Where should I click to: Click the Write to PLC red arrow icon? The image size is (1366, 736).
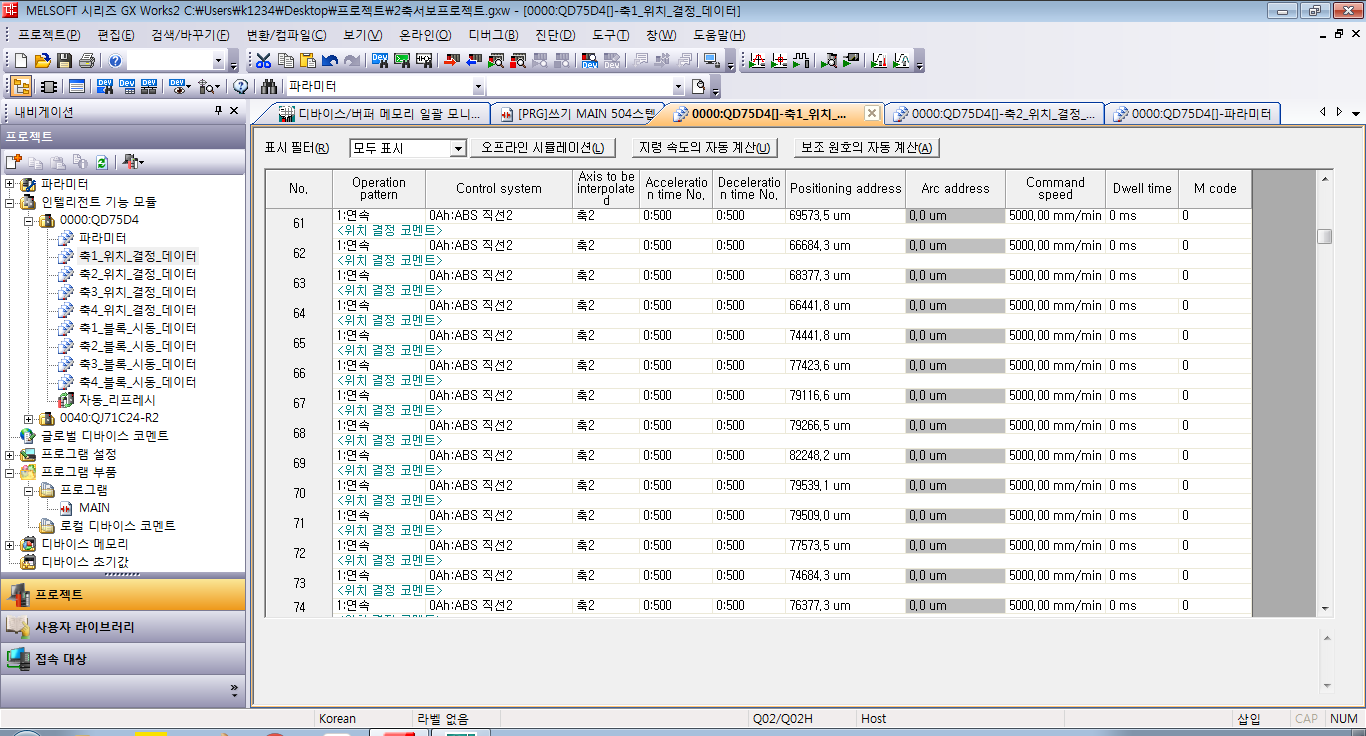pos(450,61)
